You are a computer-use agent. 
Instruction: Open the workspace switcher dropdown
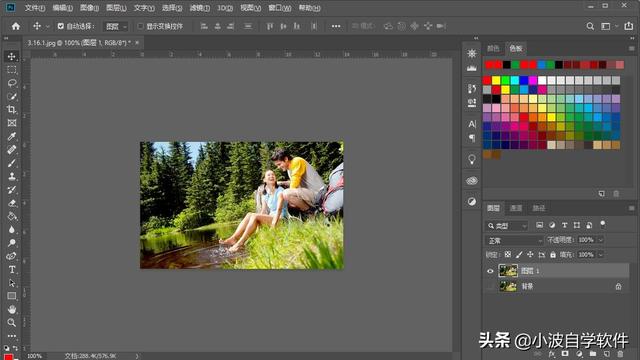pos(609,26)
